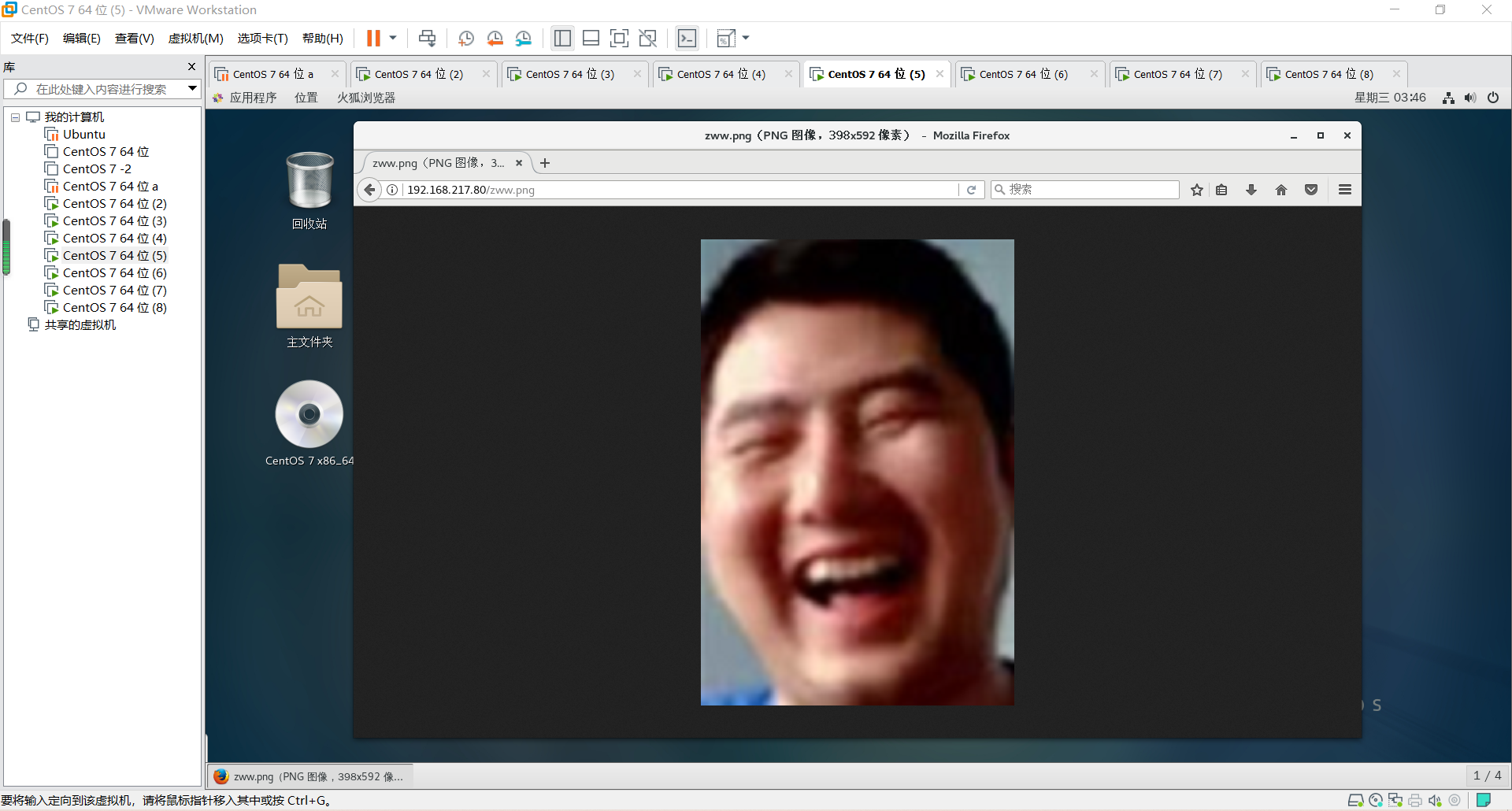Enter full screen mode via toolbar icon
Screen dimensions: 1512x811
619,39
